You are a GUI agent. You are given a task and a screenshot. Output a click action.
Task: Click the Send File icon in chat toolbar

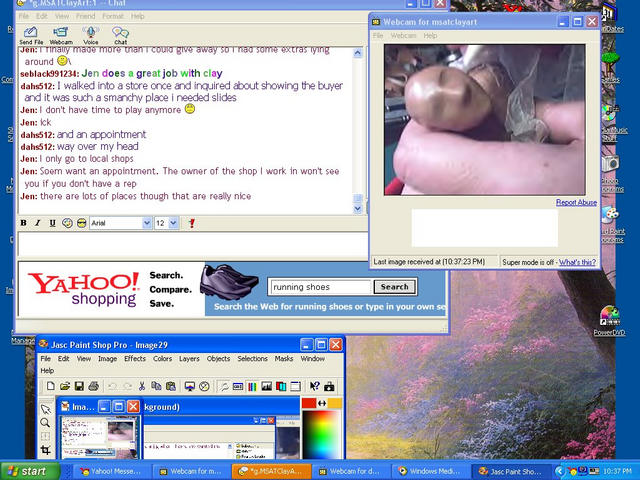tap(31, 35)
